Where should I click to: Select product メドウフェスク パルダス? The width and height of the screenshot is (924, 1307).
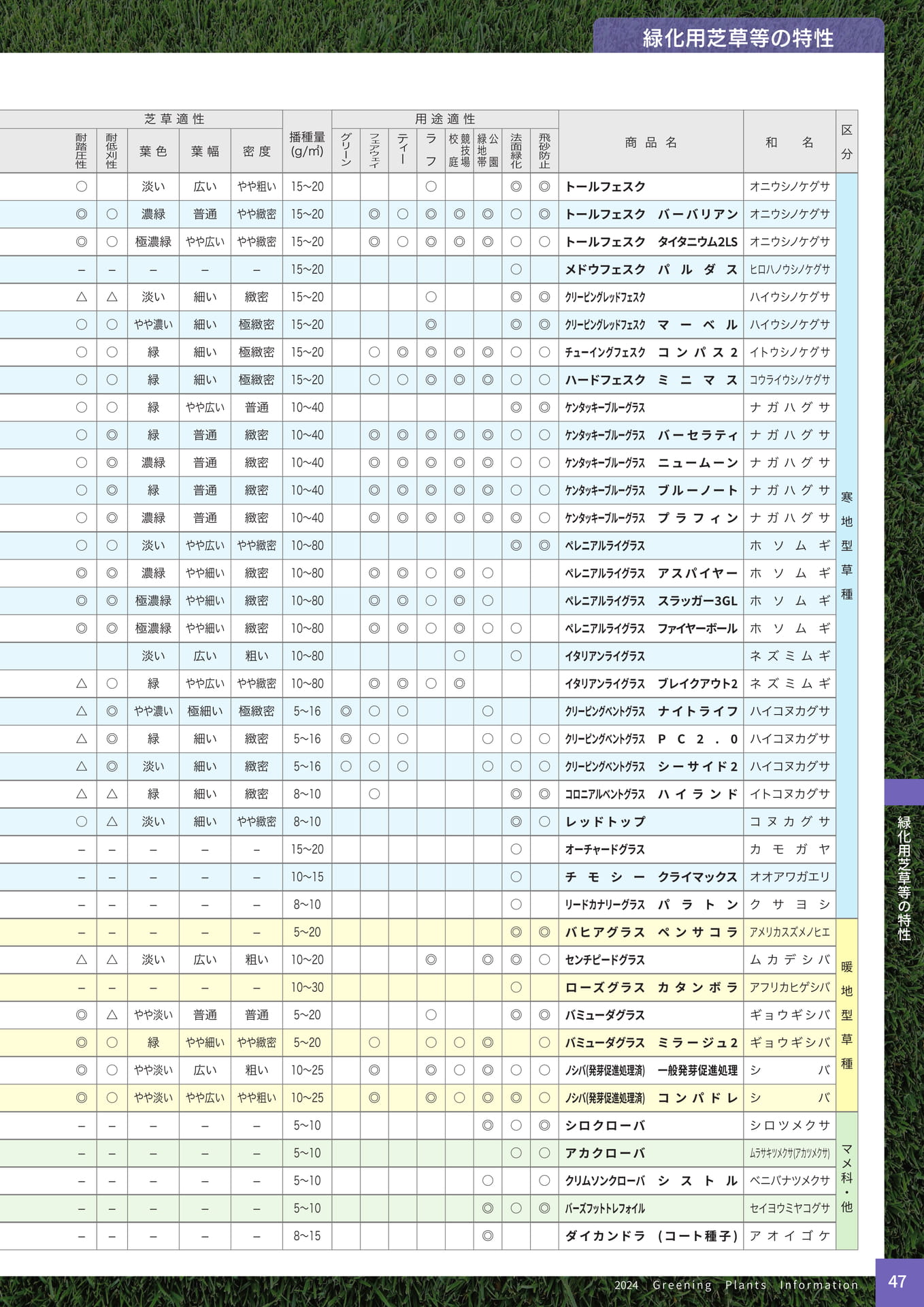pos(651,270)
